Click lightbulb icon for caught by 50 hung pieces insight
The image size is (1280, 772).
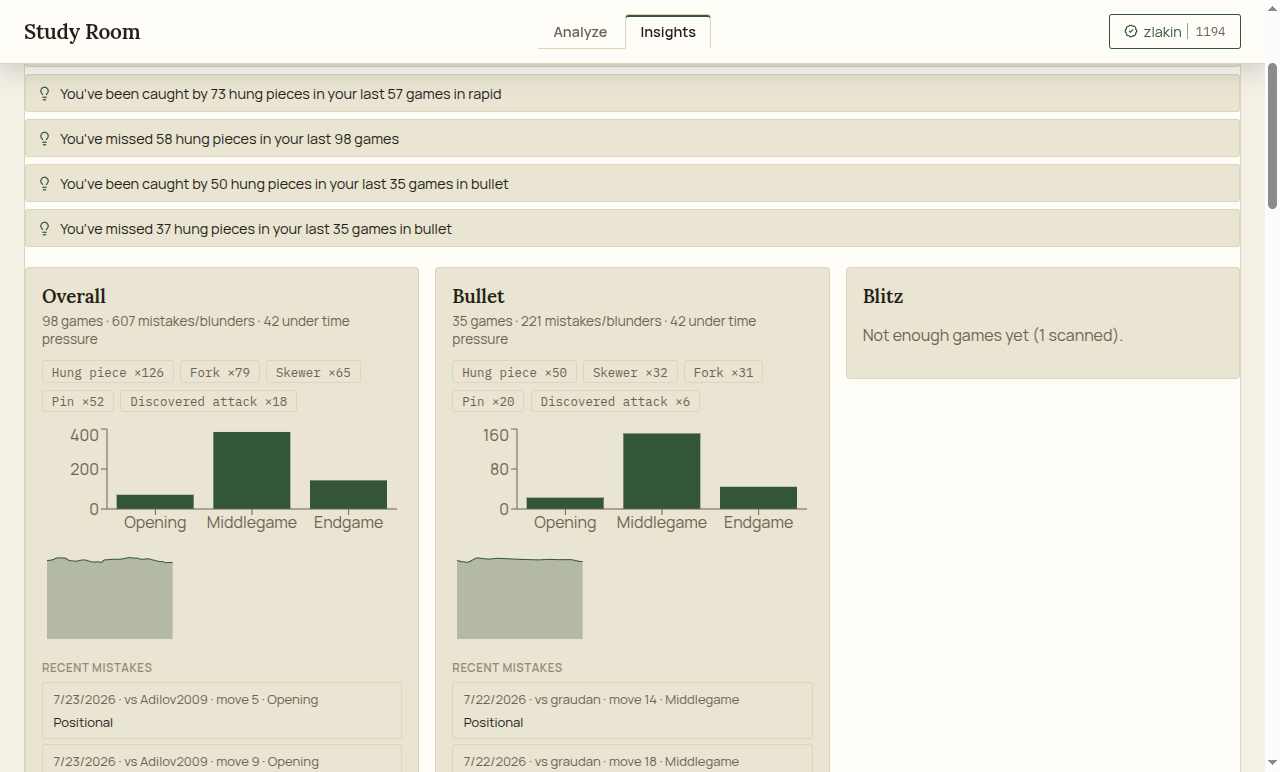pyautogui.click(x=44, y=184)
